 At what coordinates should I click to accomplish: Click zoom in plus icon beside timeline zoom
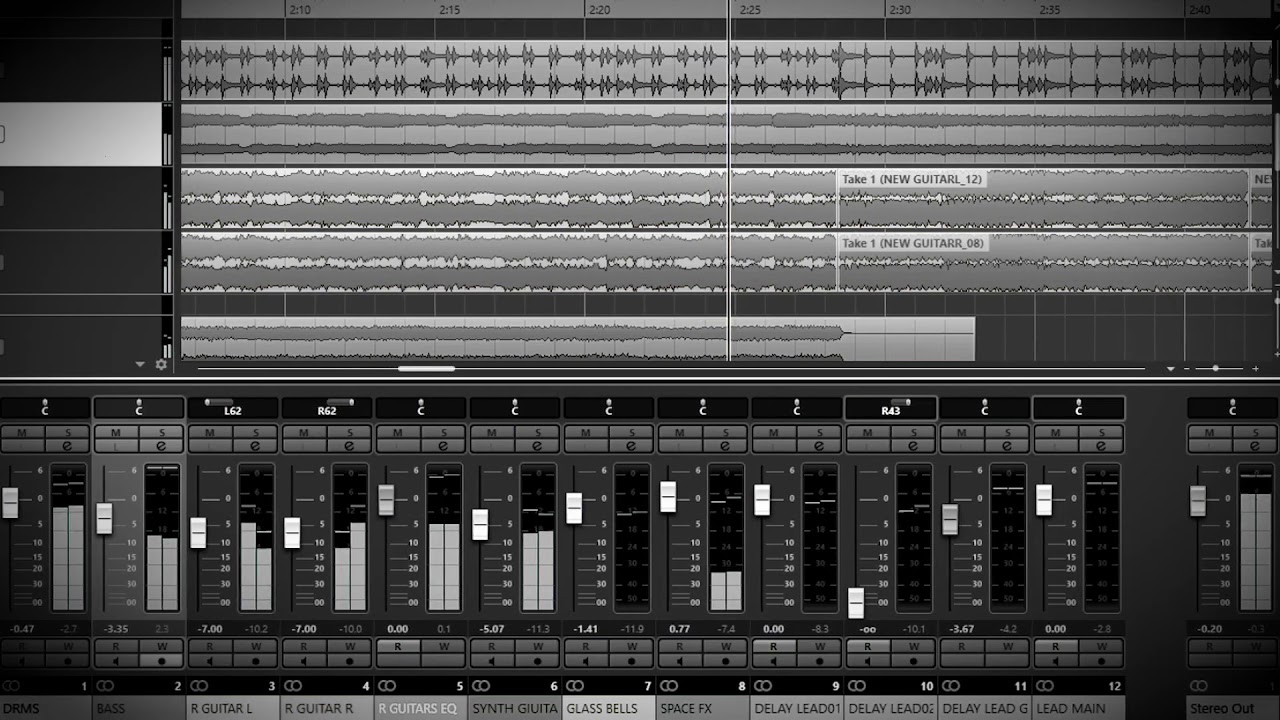click(1256, 369)
